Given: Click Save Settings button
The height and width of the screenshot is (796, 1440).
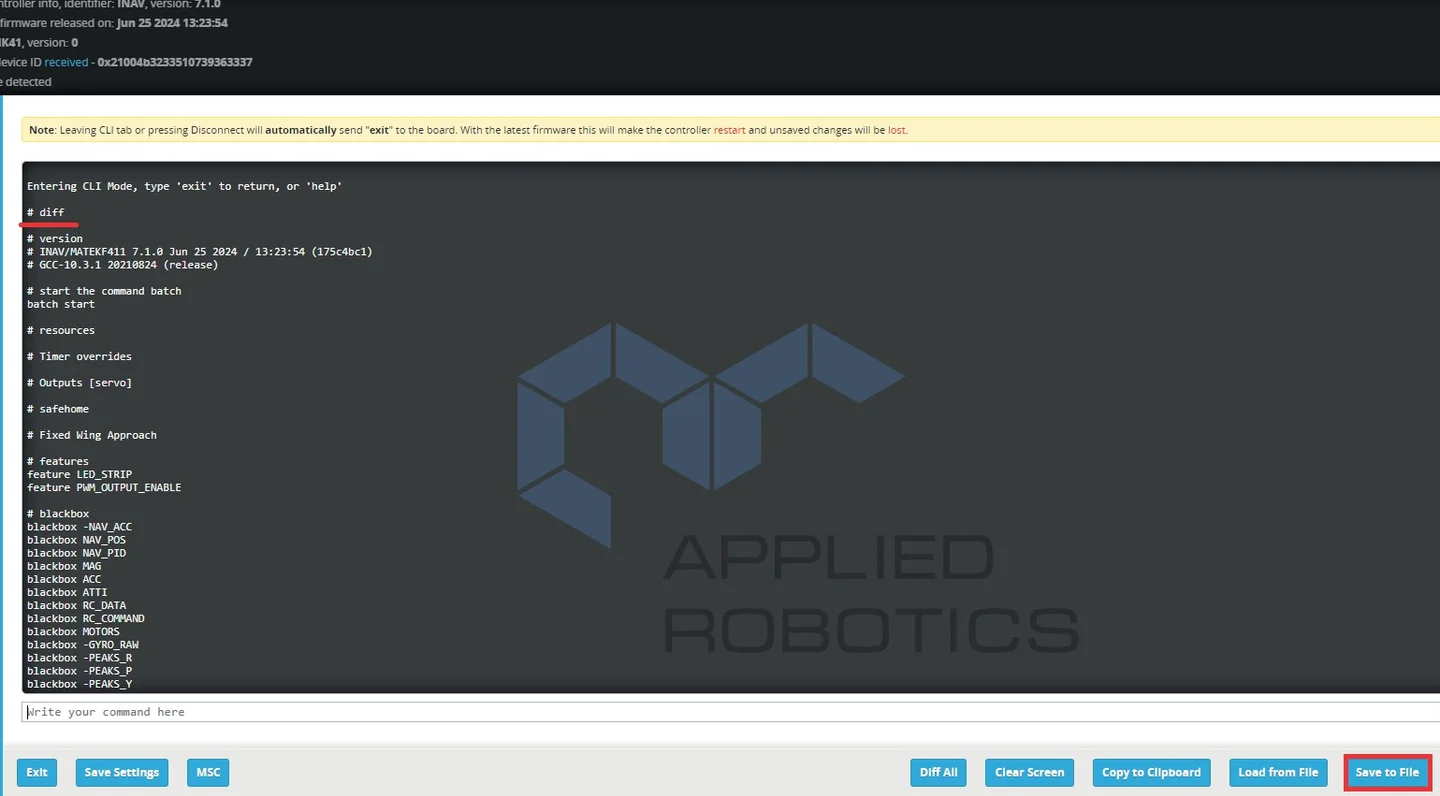Looking at the screenshot, I should (x=122, y=772).
